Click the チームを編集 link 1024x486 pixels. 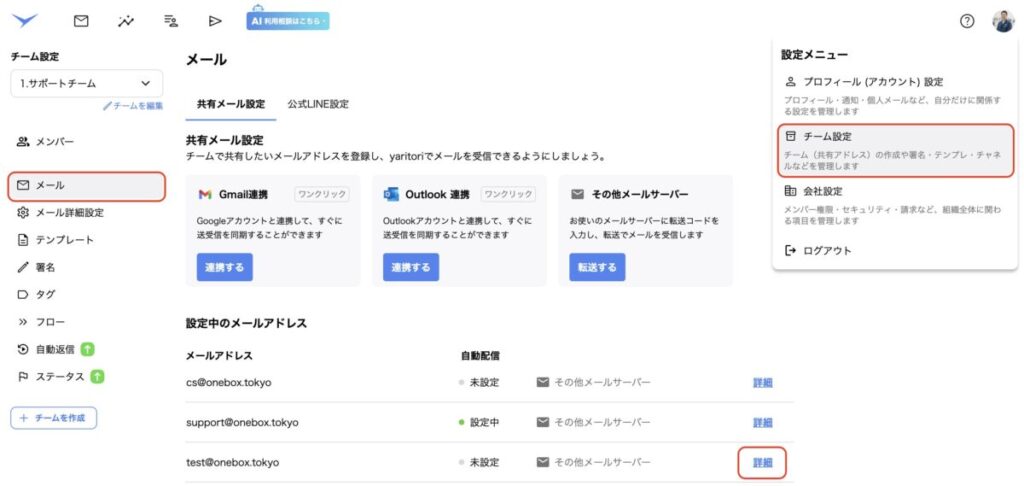click(133, 106)
